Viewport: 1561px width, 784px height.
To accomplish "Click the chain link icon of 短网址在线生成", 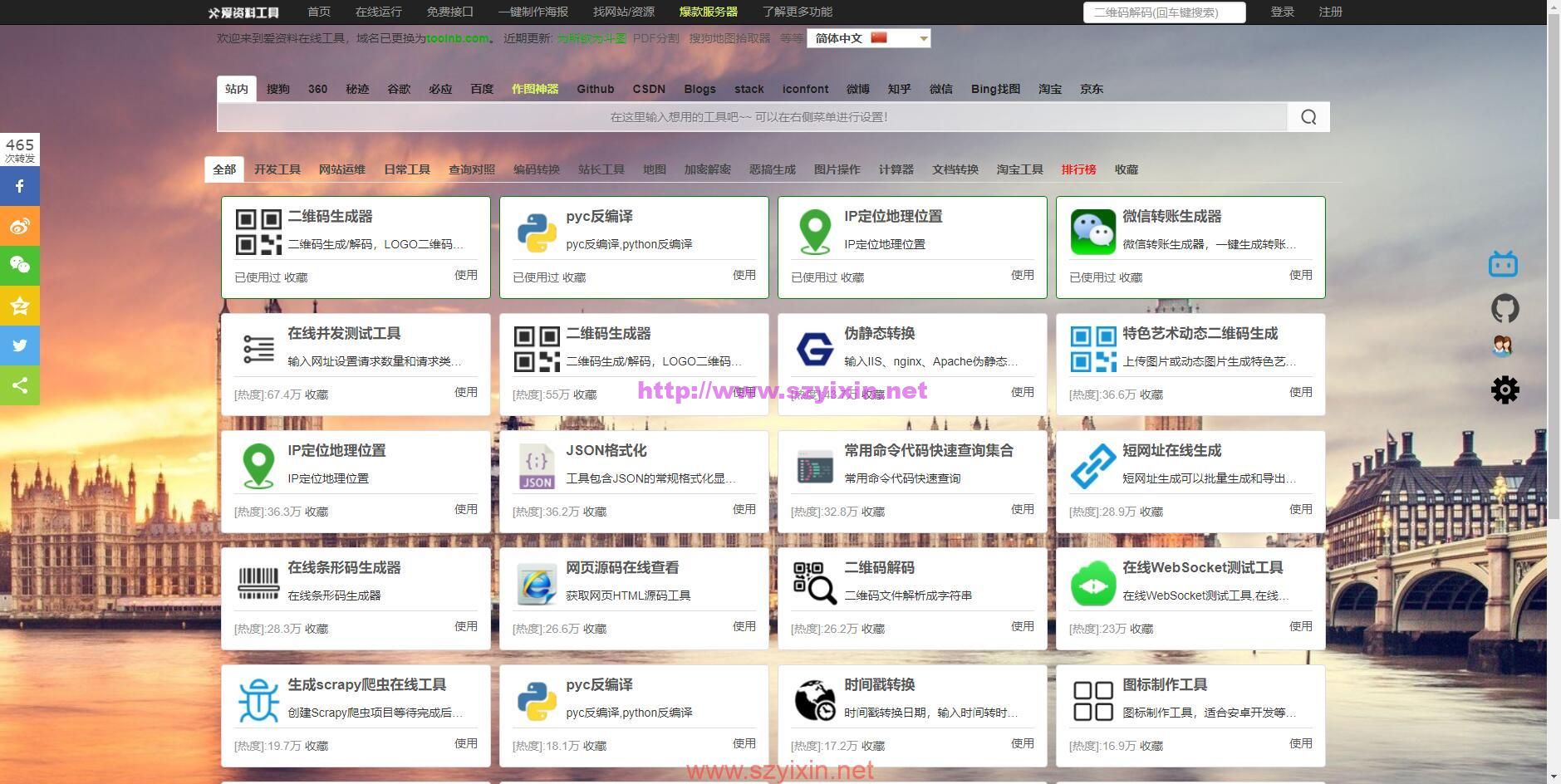I will point(1093,466).
